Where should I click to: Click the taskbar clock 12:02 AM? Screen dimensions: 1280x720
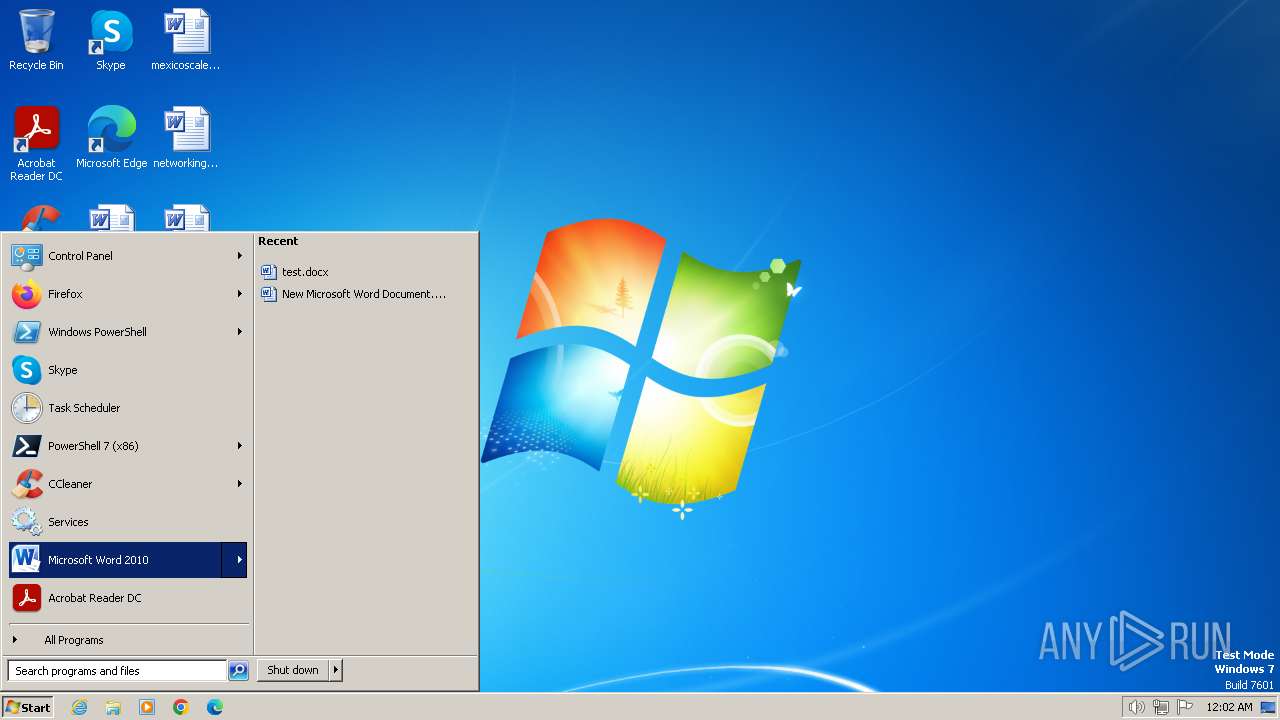[1229, 707]
